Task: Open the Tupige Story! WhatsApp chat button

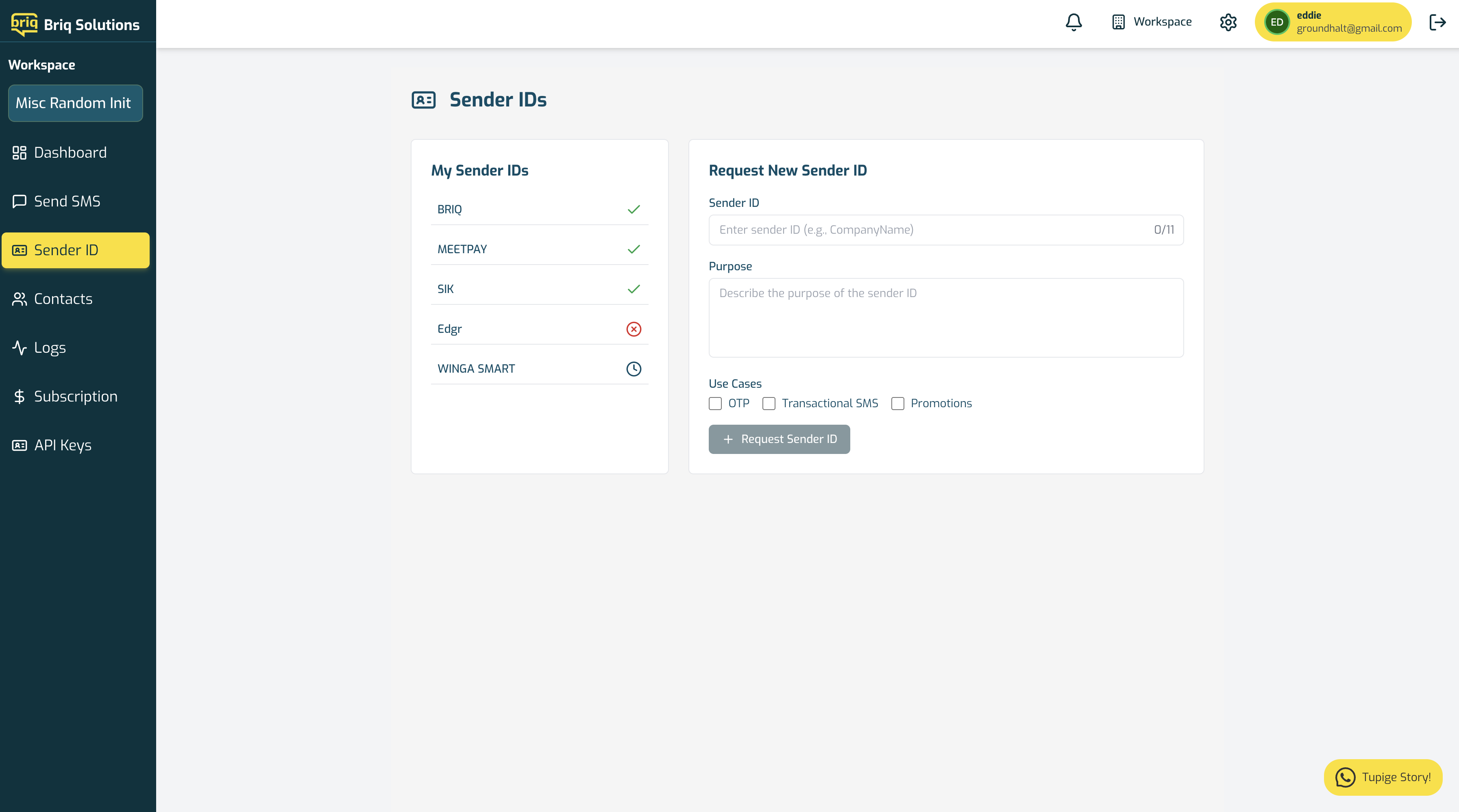Action: 1383,777
